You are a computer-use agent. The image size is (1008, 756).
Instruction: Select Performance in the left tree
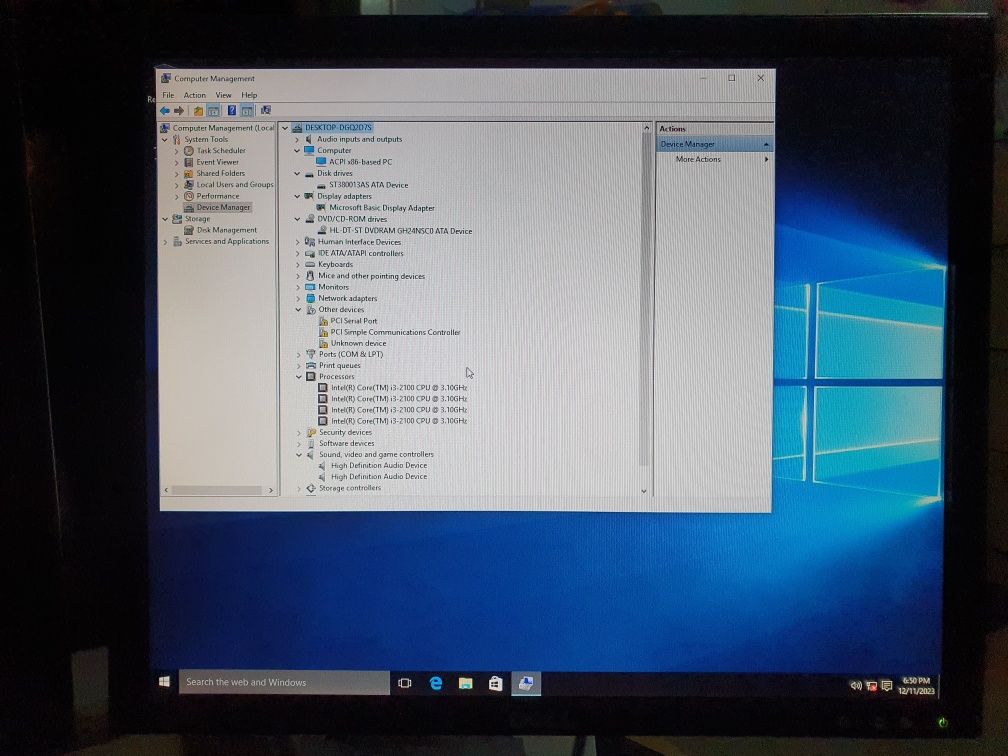pyautogui.click(x=218, y=196)
